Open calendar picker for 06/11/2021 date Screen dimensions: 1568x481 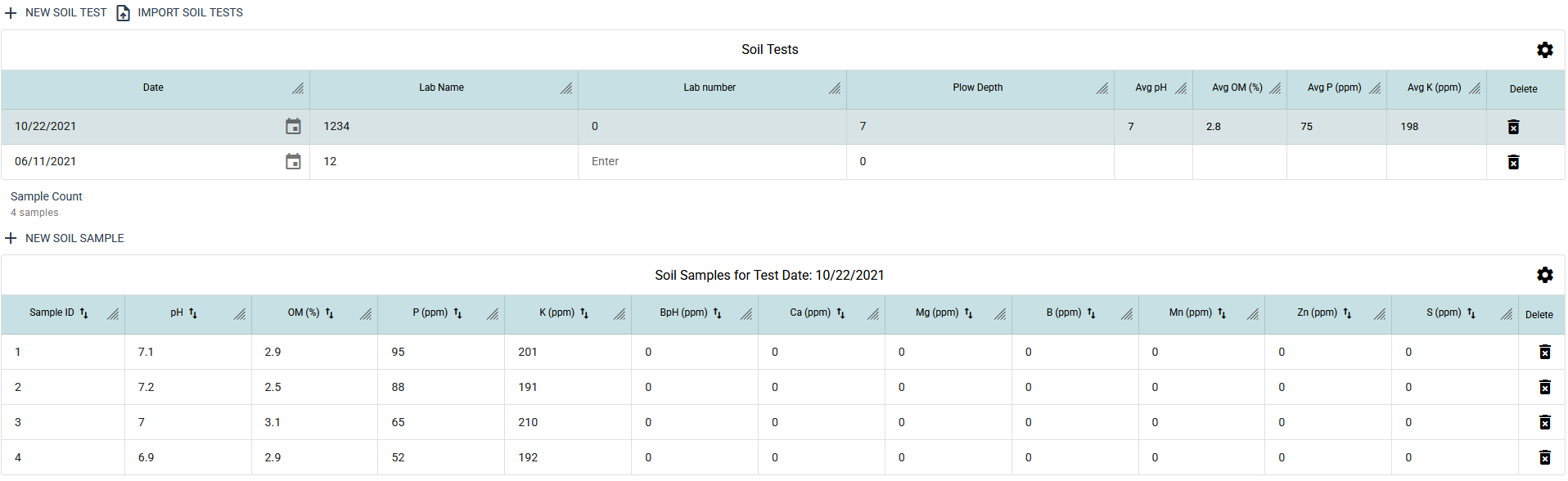(293, 161)
